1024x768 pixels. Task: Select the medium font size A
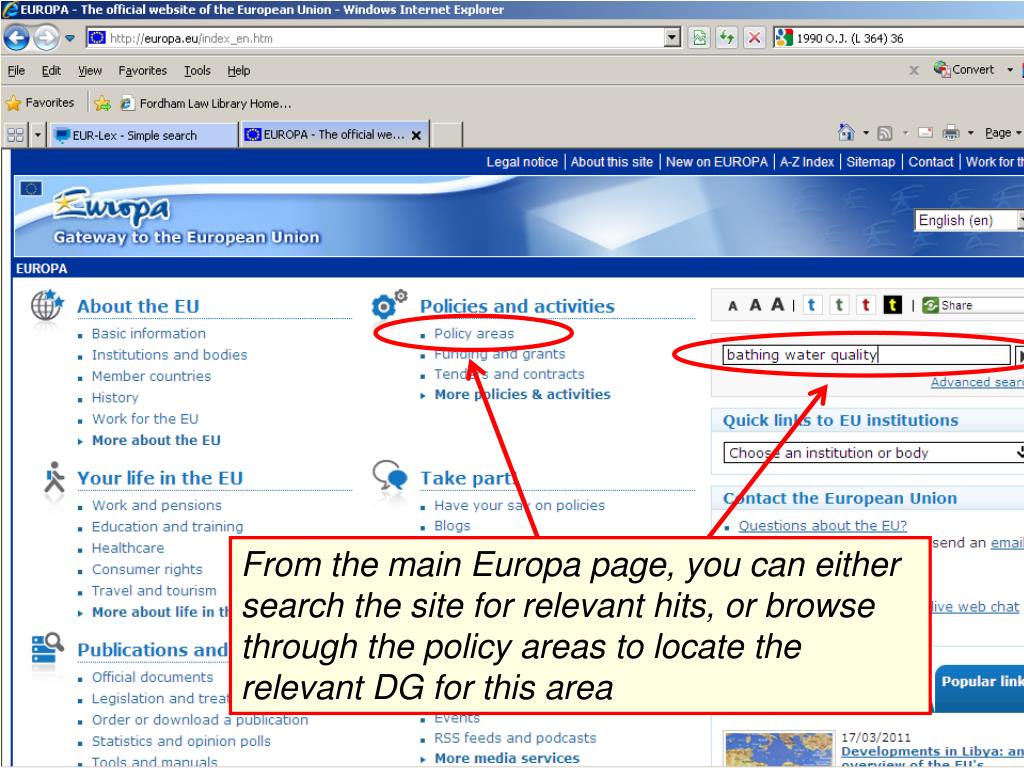tap(755, 305)
